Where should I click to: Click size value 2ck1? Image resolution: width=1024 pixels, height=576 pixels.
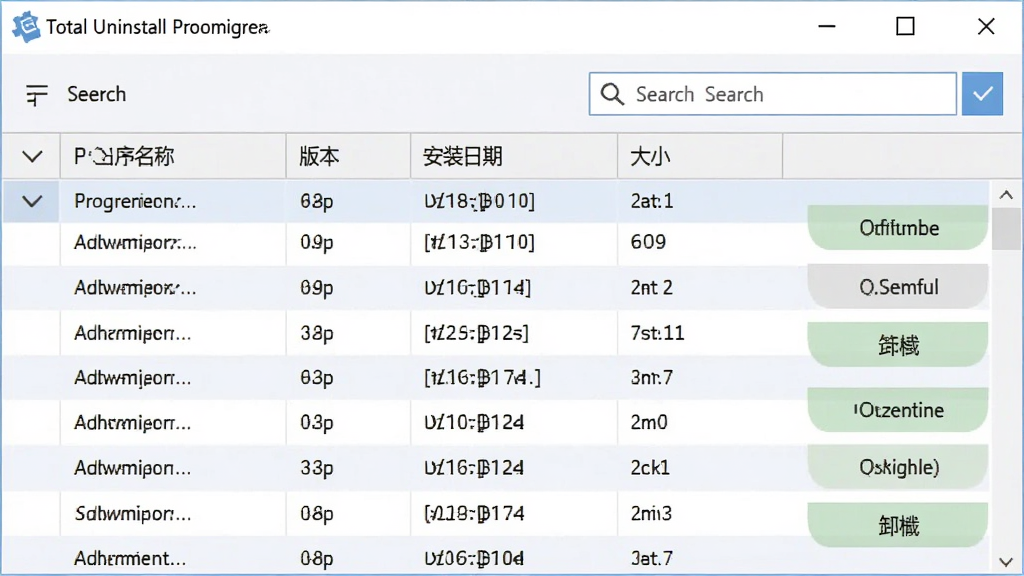click(x=650, y=468)
